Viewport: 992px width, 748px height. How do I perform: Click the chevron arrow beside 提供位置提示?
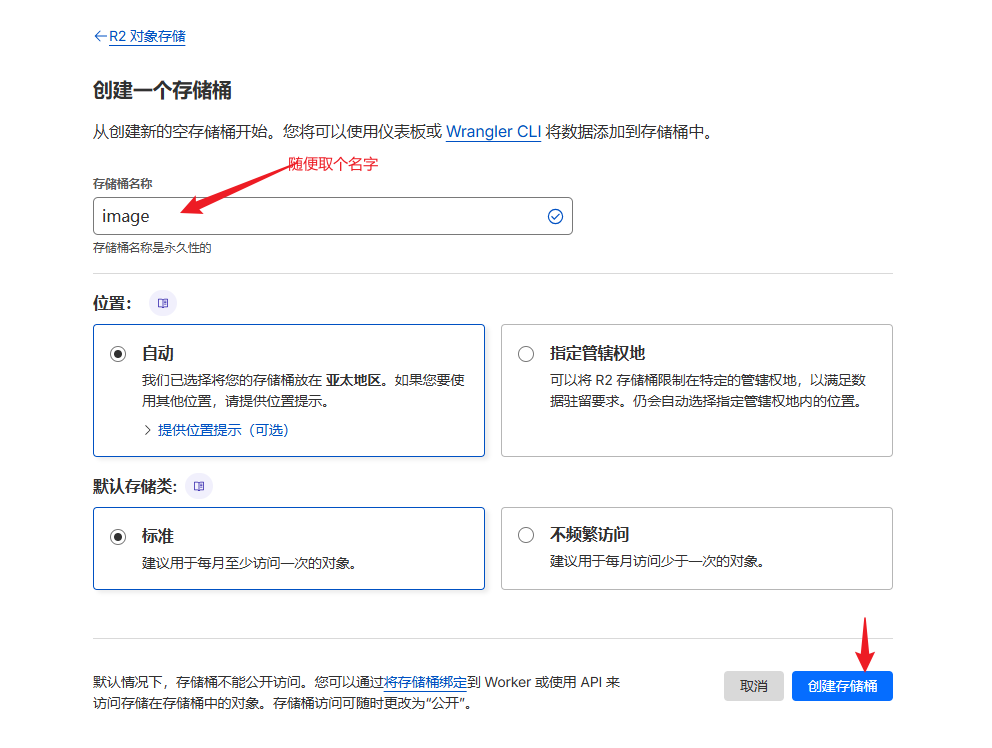click(x=148, y=430)
